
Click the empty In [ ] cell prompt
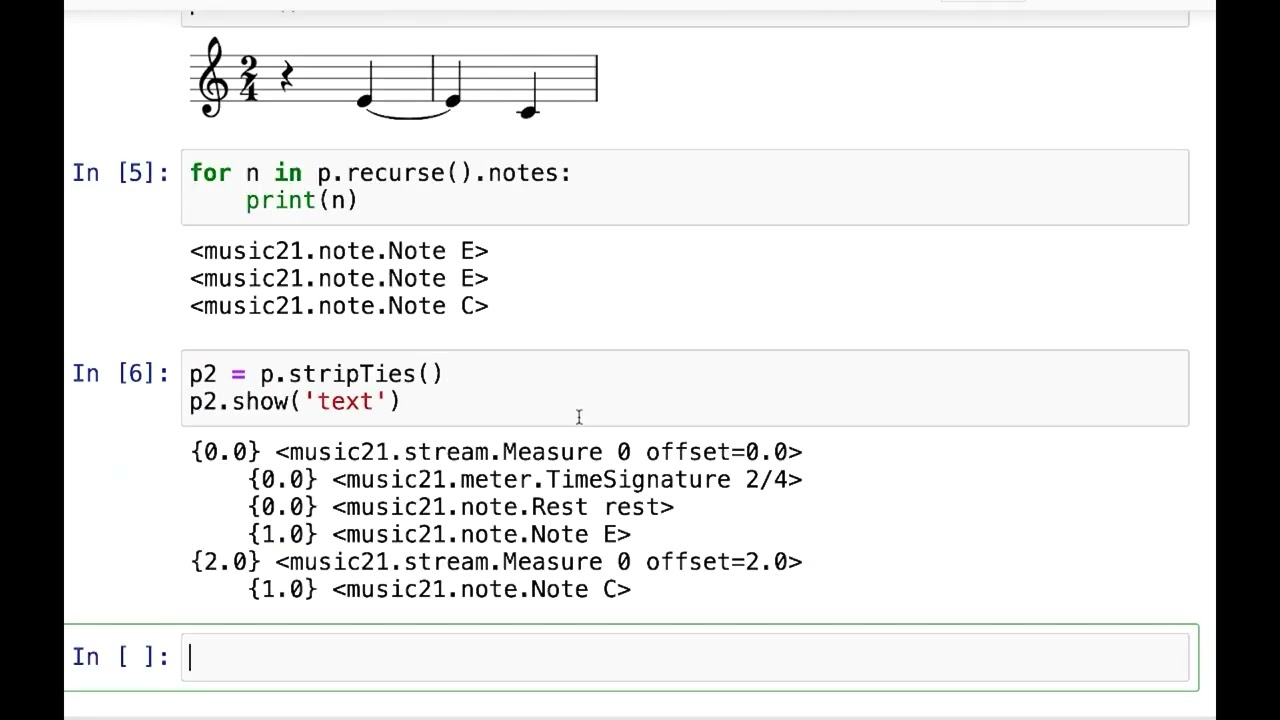(x=120, y=657)
